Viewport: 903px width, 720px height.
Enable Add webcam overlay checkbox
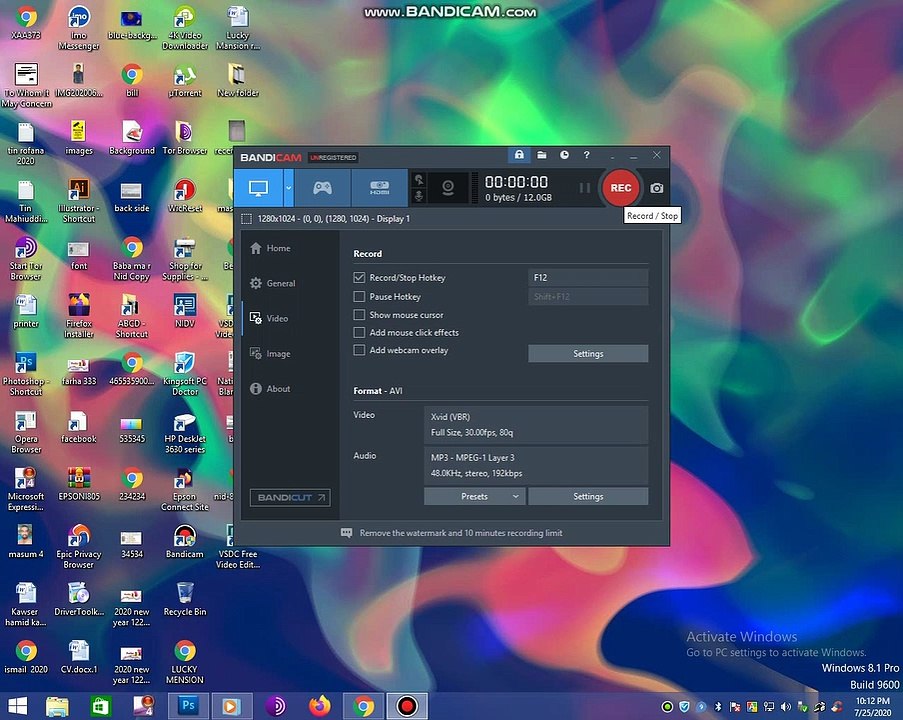click(359, 350)
